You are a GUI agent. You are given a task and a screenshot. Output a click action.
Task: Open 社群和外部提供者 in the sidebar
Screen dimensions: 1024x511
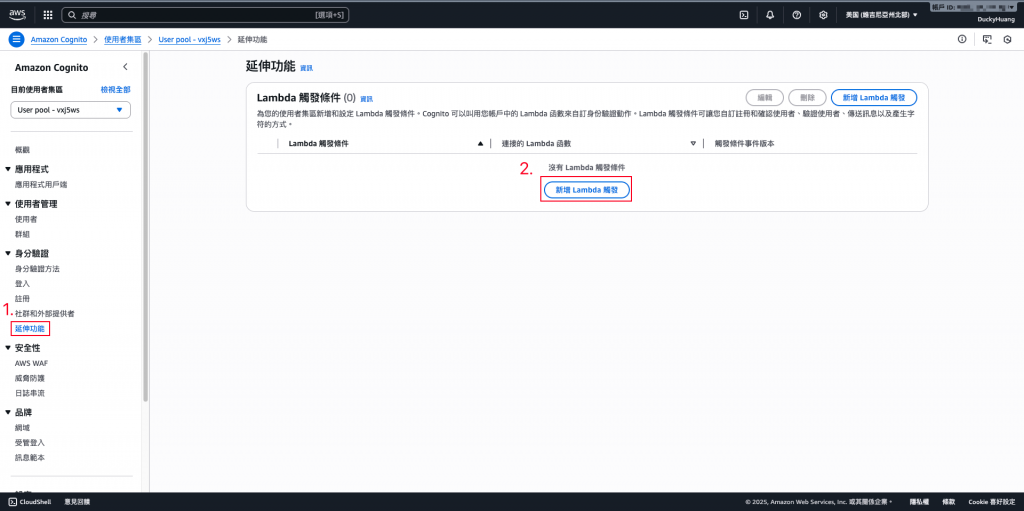click(x=44, y=314)
